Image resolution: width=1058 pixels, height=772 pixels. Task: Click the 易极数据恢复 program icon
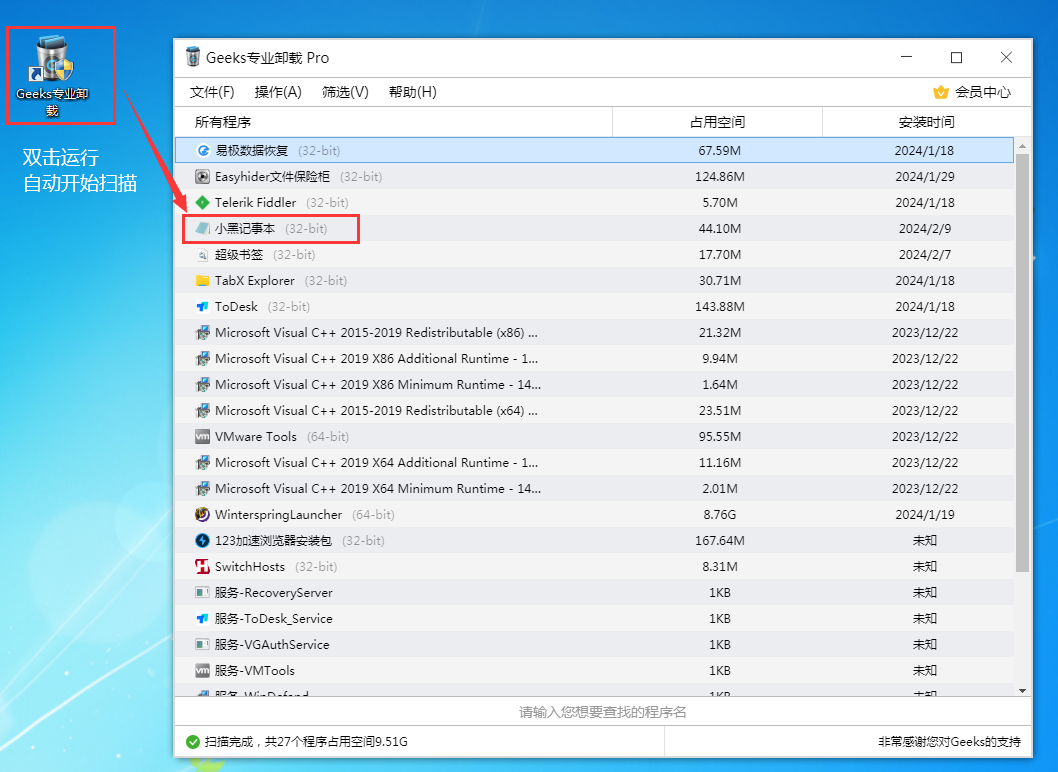203,150
